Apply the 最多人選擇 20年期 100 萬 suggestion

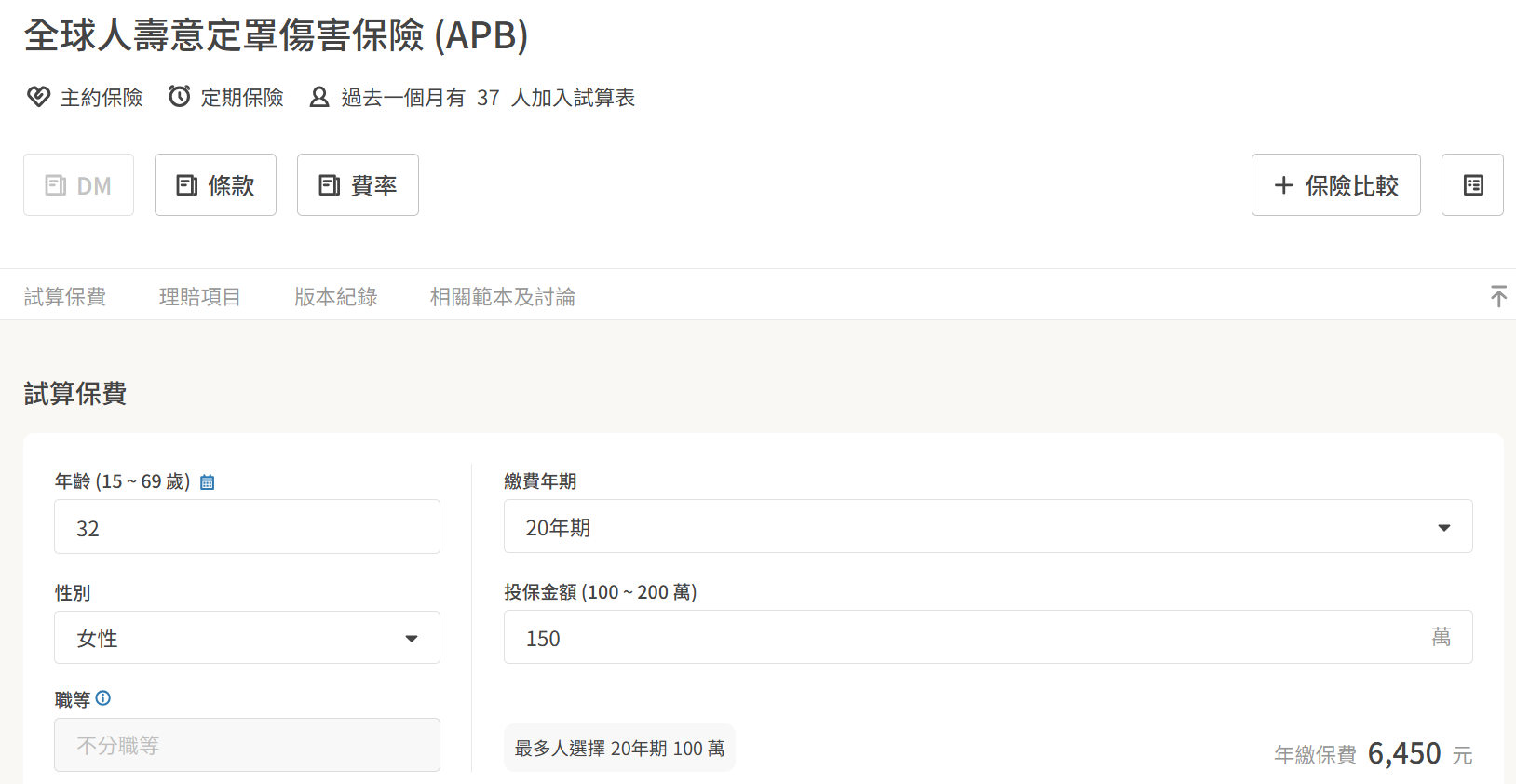pos(619,749)
